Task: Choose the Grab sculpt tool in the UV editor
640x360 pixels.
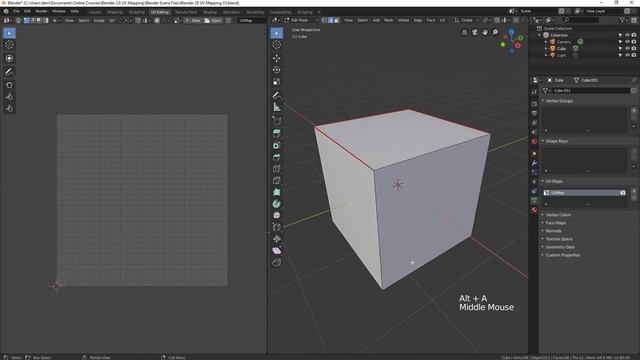Action: point(9,85)
